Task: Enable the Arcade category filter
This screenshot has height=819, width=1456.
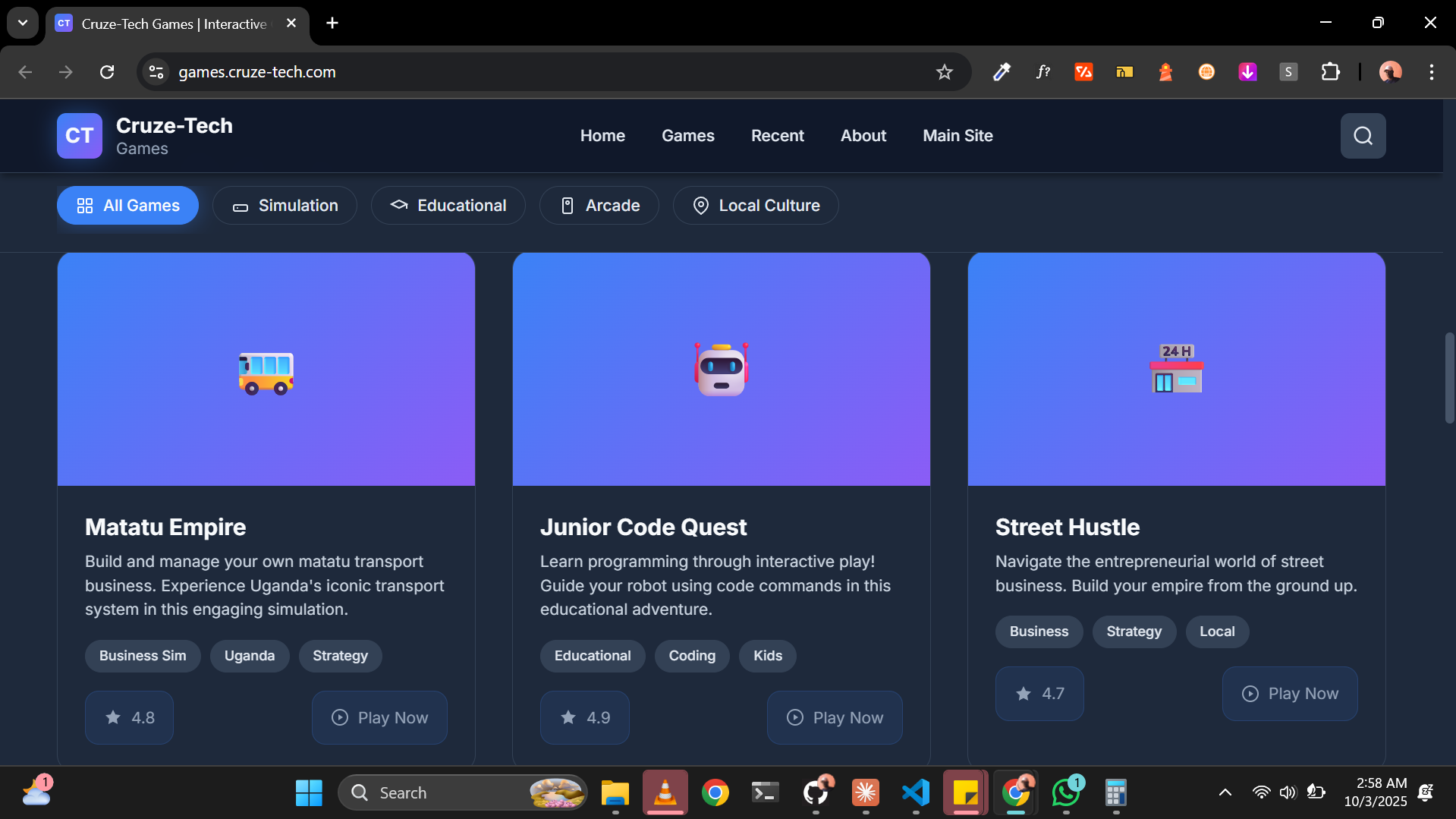Action: tap(599, 205)
